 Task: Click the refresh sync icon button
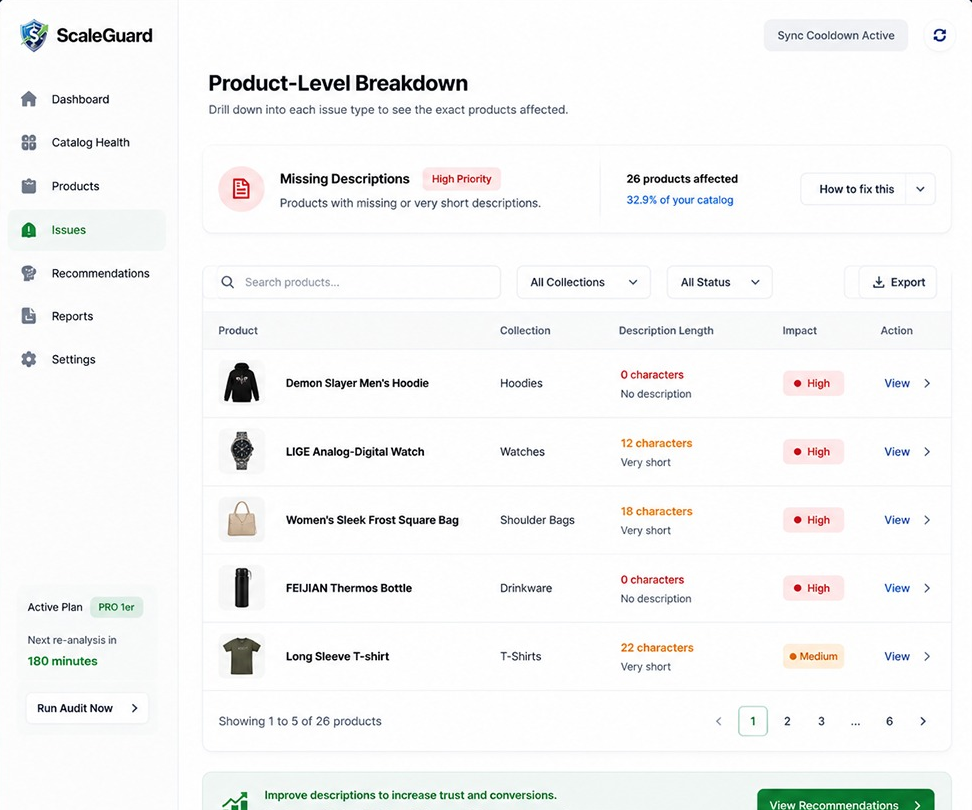[940, 35]
